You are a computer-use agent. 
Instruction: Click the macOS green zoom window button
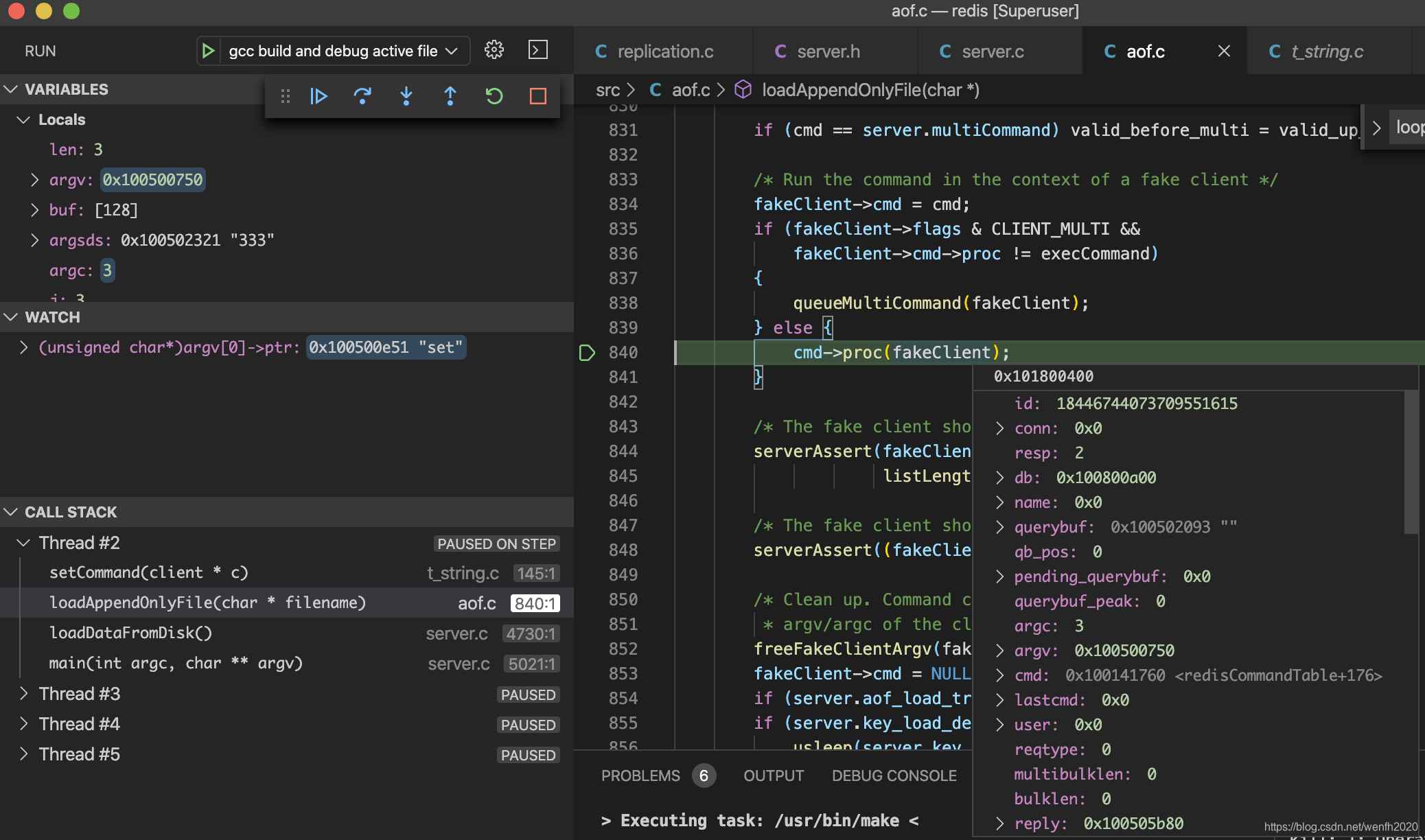71,11
